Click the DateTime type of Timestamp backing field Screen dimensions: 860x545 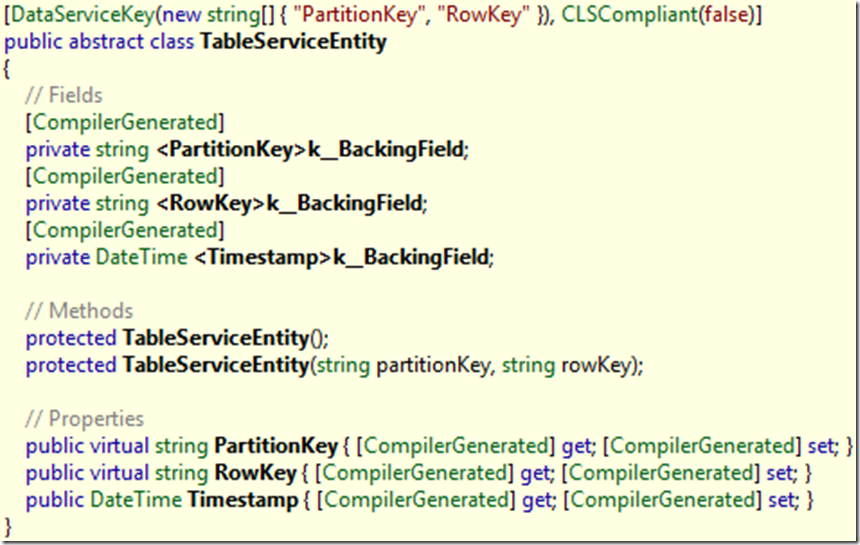[x=142, y=257]
